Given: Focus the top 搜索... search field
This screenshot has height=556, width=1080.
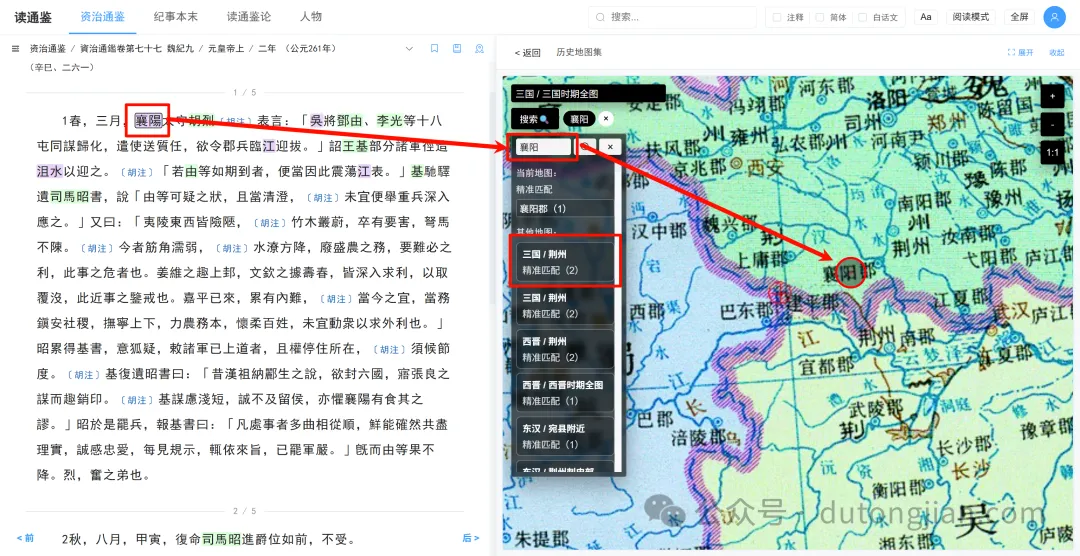Looking at the screenshot, I should coord(672,17).
